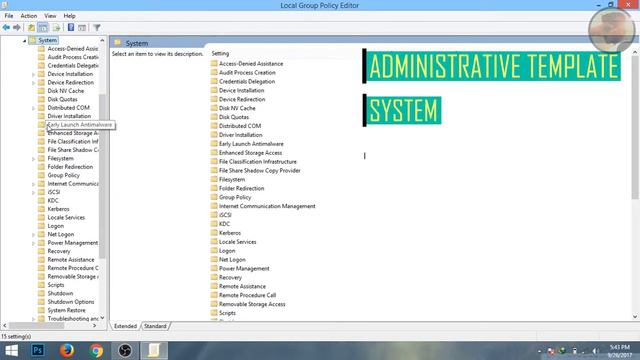Expand the Filesystem tree node
This screenshot has height=360, width=640.
pos(33,159)
